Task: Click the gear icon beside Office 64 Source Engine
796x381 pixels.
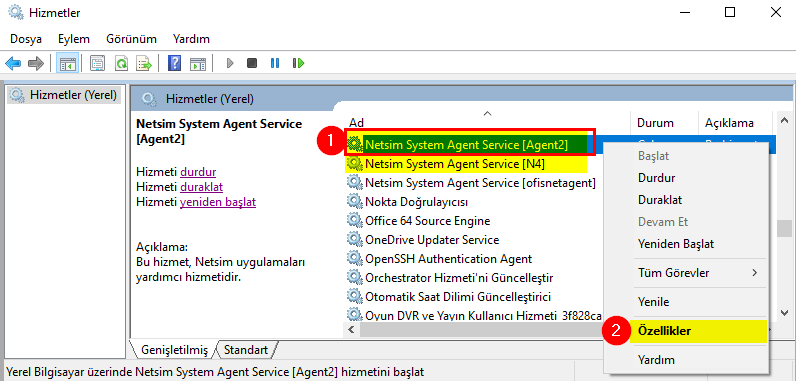Action: (354, 221)
